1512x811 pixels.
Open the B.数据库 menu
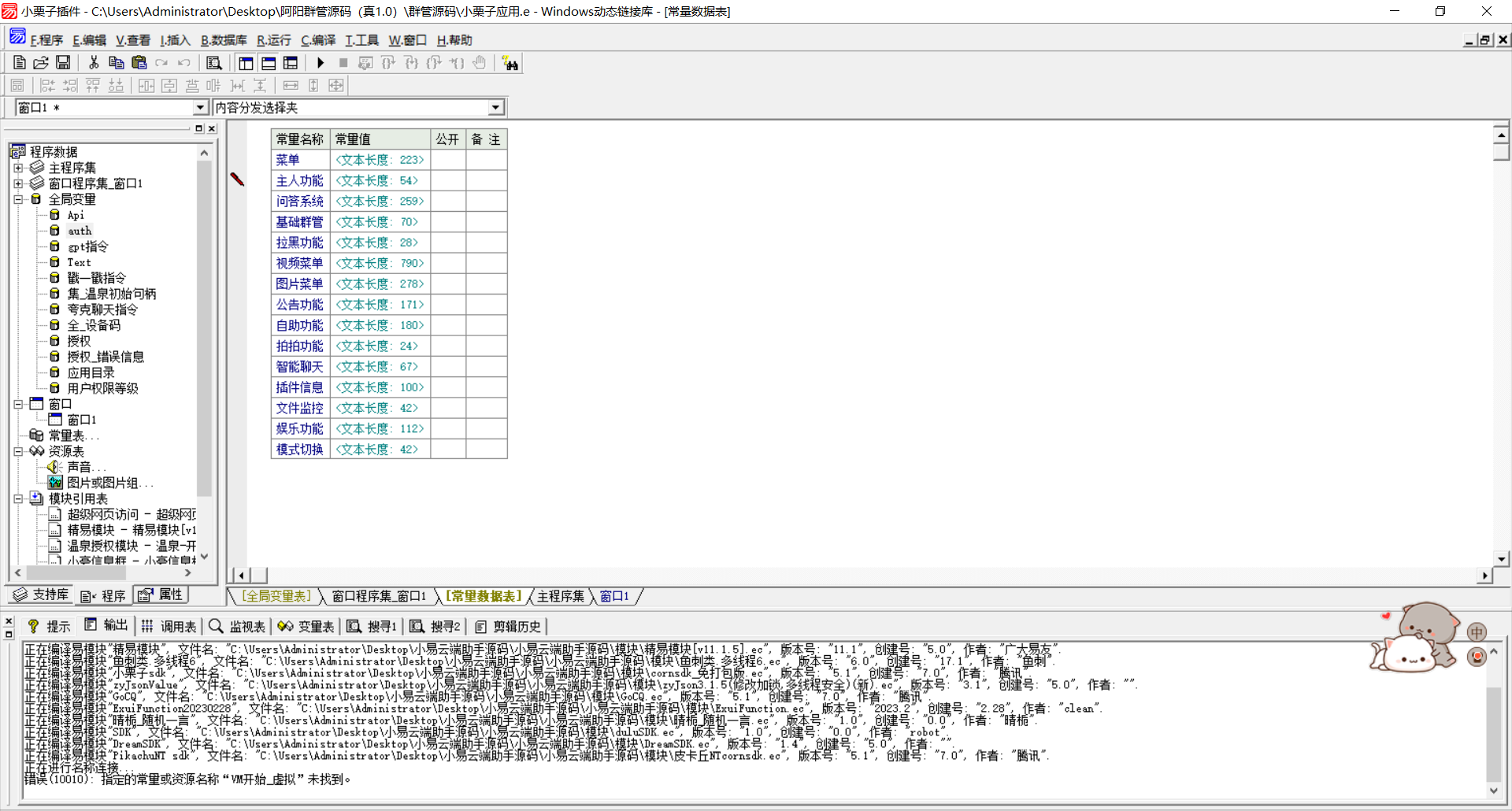coord(224,40)
